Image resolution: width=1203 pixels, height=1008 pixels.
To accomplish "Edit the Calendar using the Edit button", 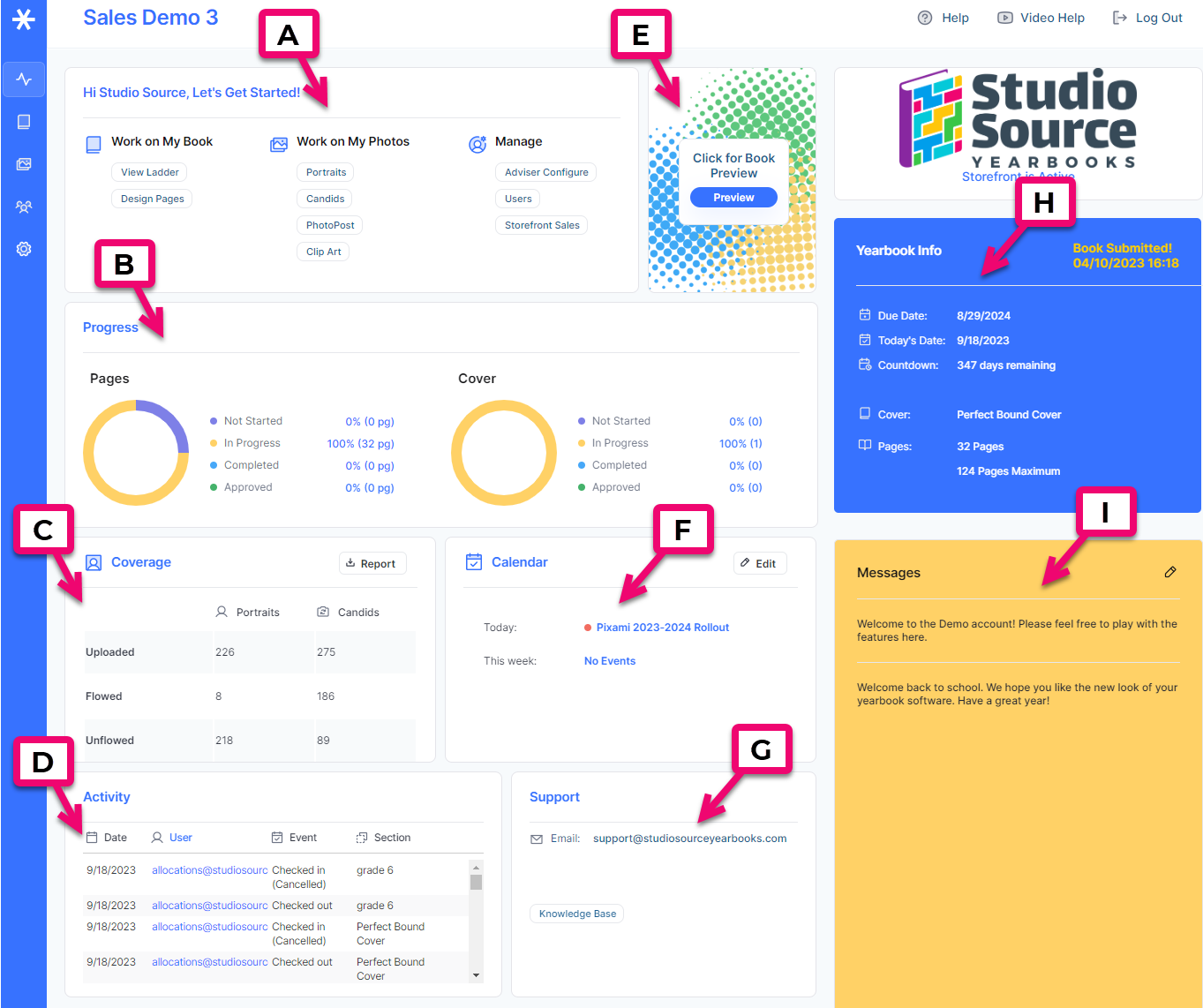I will coord(759,563).
